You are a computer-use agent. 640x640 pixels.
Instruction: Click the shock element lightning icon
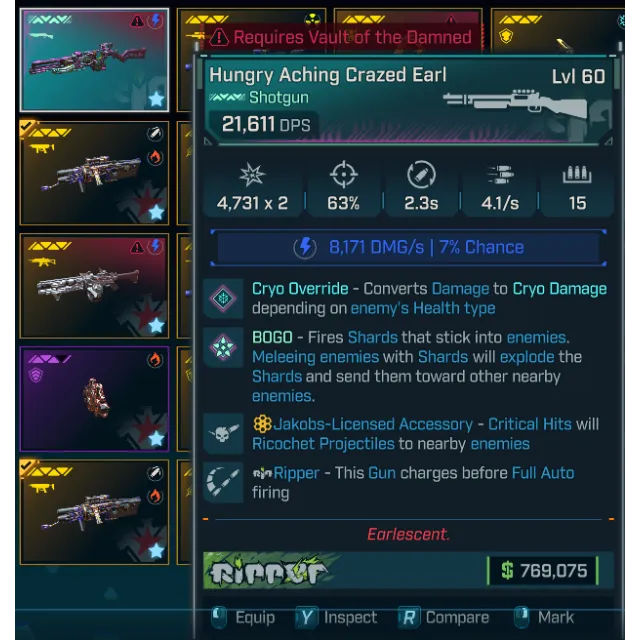[305, 247]
